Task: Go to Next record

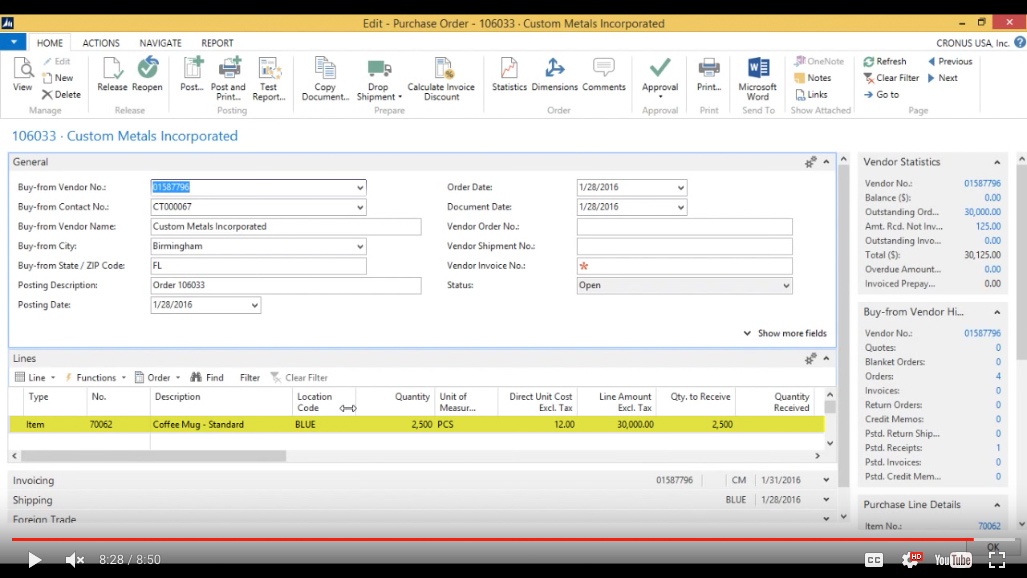Action: point(943,77)
